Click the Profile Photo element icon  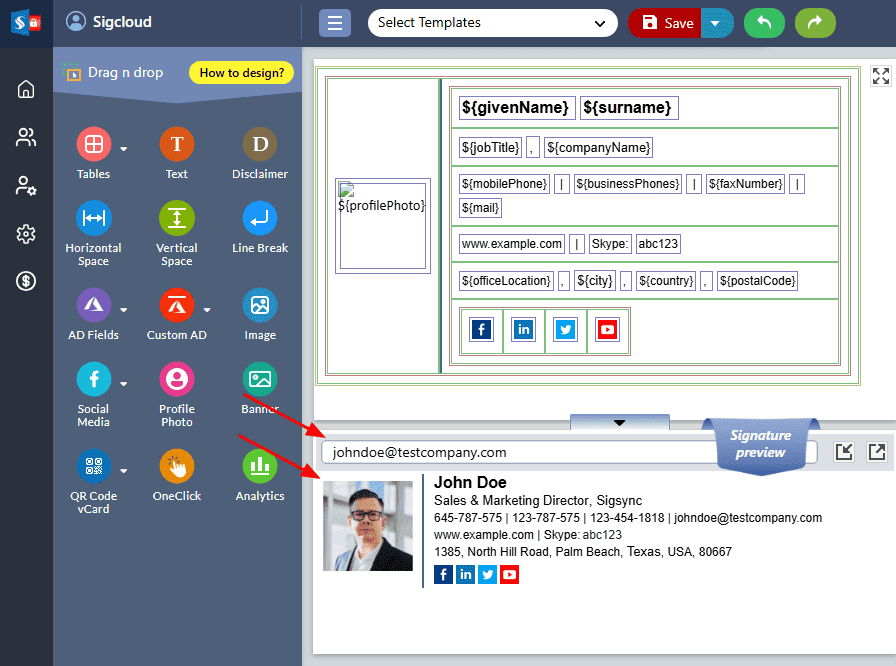click(176, 380)
